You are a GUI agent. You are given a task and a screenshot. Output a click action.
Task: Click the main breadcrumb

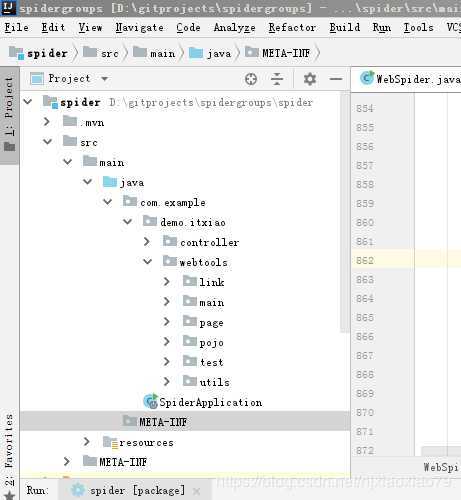click(x=154, y=53)
